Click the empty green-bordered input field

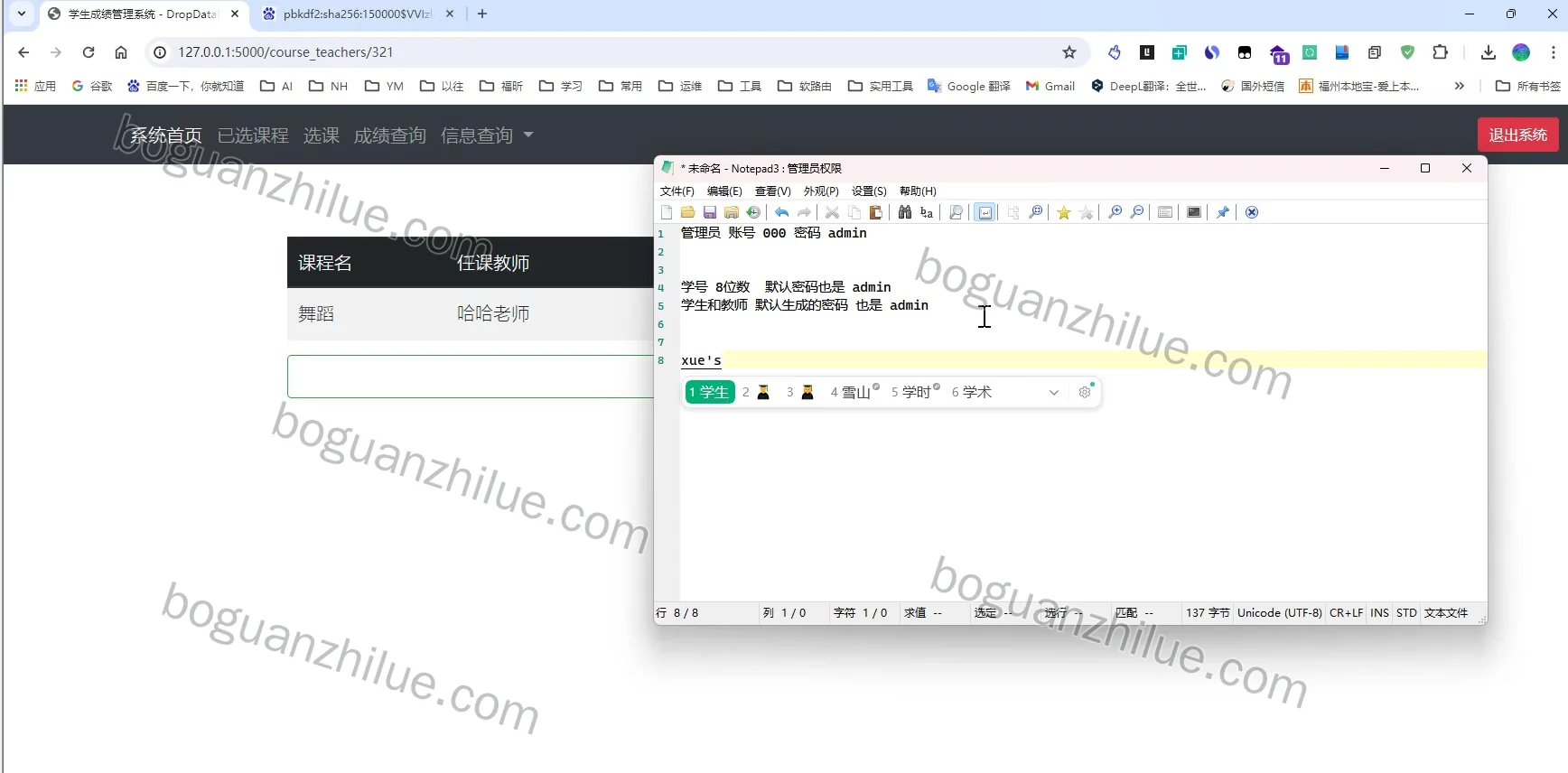[471, 377]
